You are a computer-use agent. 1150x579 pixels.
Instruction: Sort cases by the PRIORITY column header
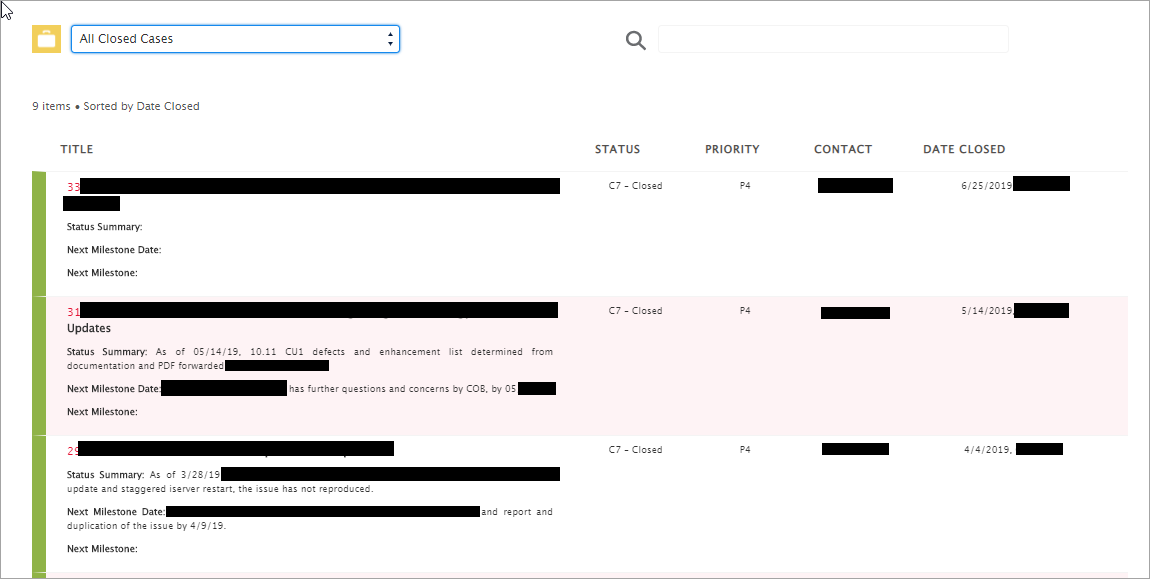pos(732,148)
